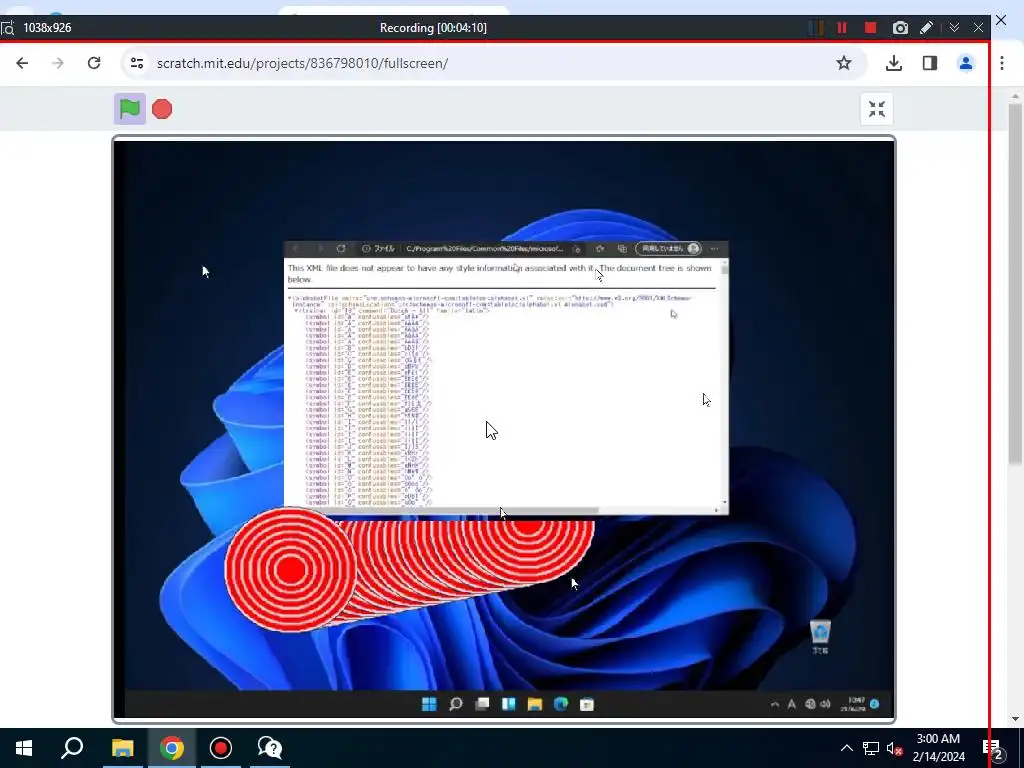Go back in Chrome
Image resolution: width=1024 pixels, height=768 pixels.
tap(22, 63)
